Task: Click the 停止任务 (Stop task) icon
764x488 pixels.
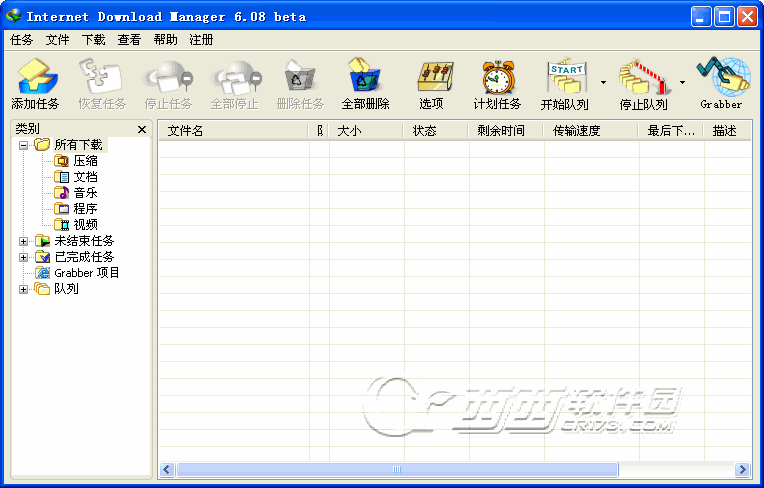Action: point(168,76)
